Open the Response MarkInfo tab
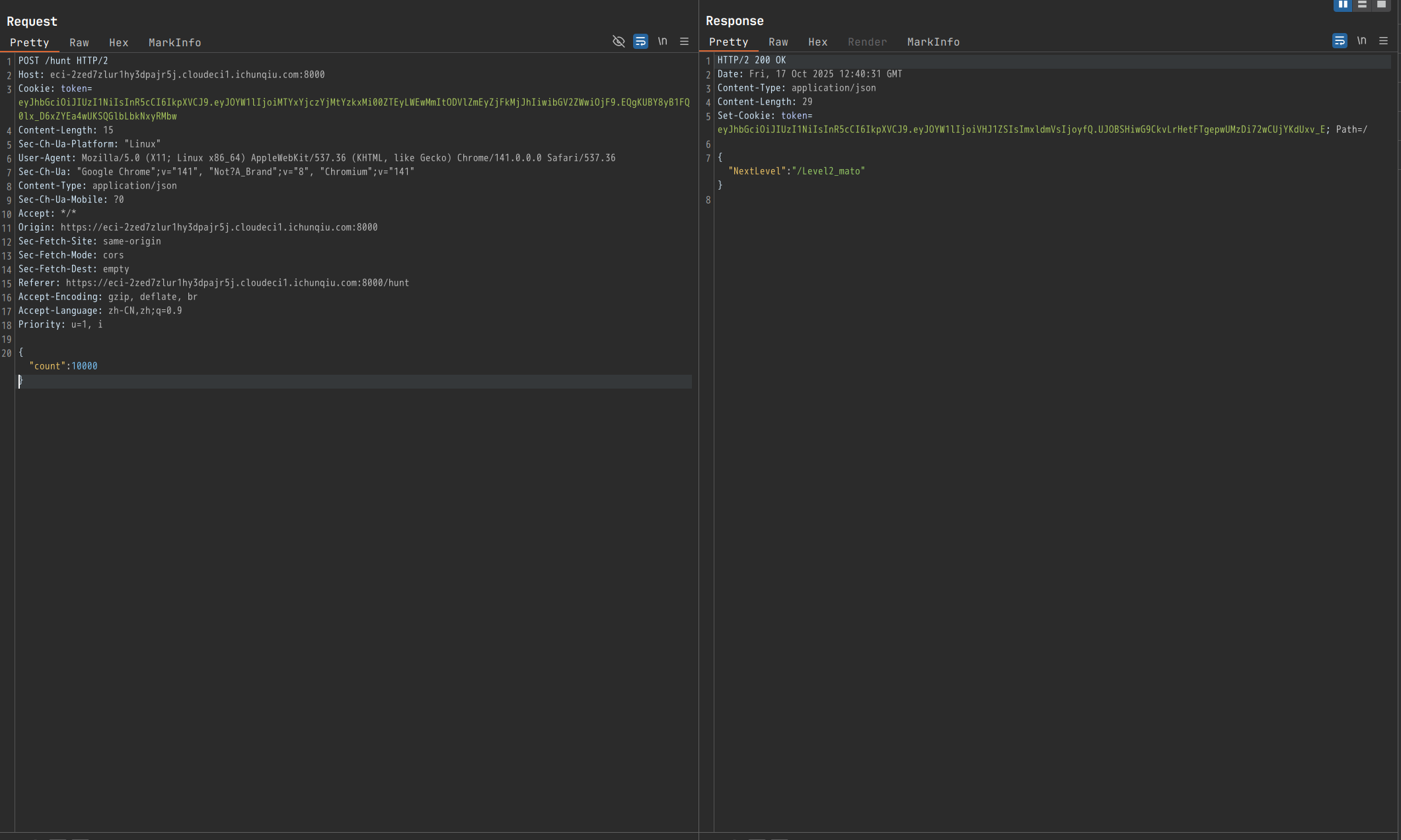The height and width of the screenshot is (840, 1401). pos(933,42)
